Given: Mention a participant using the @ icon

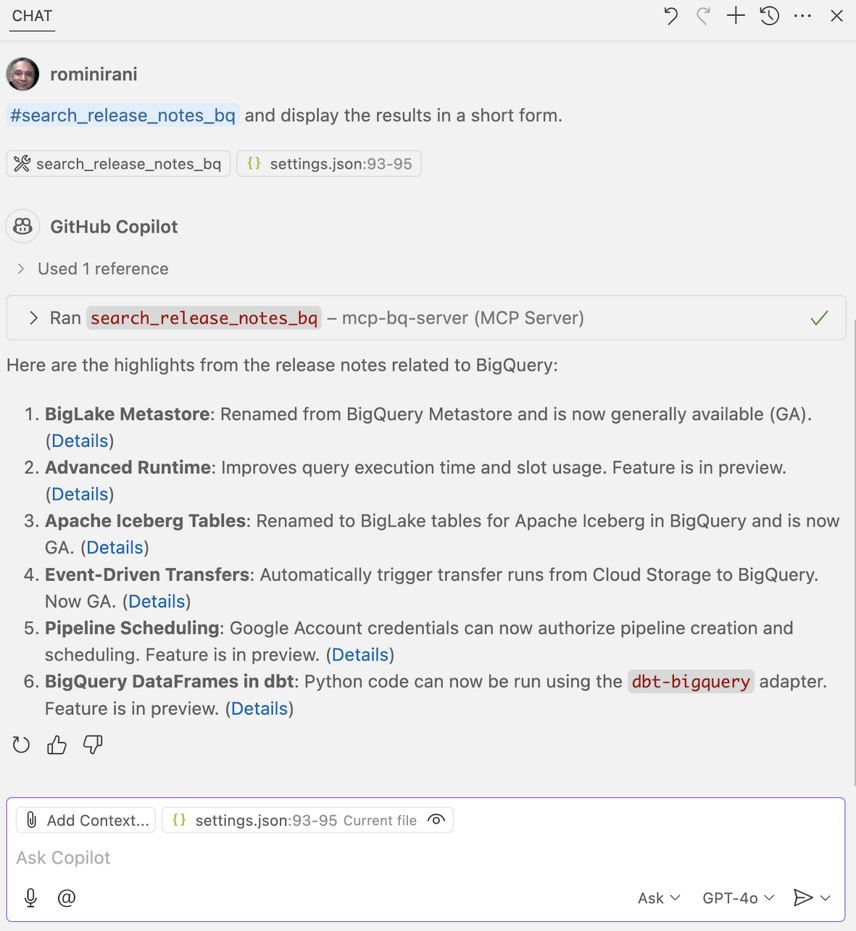Looking at the screenshot, I should point(66,897).
